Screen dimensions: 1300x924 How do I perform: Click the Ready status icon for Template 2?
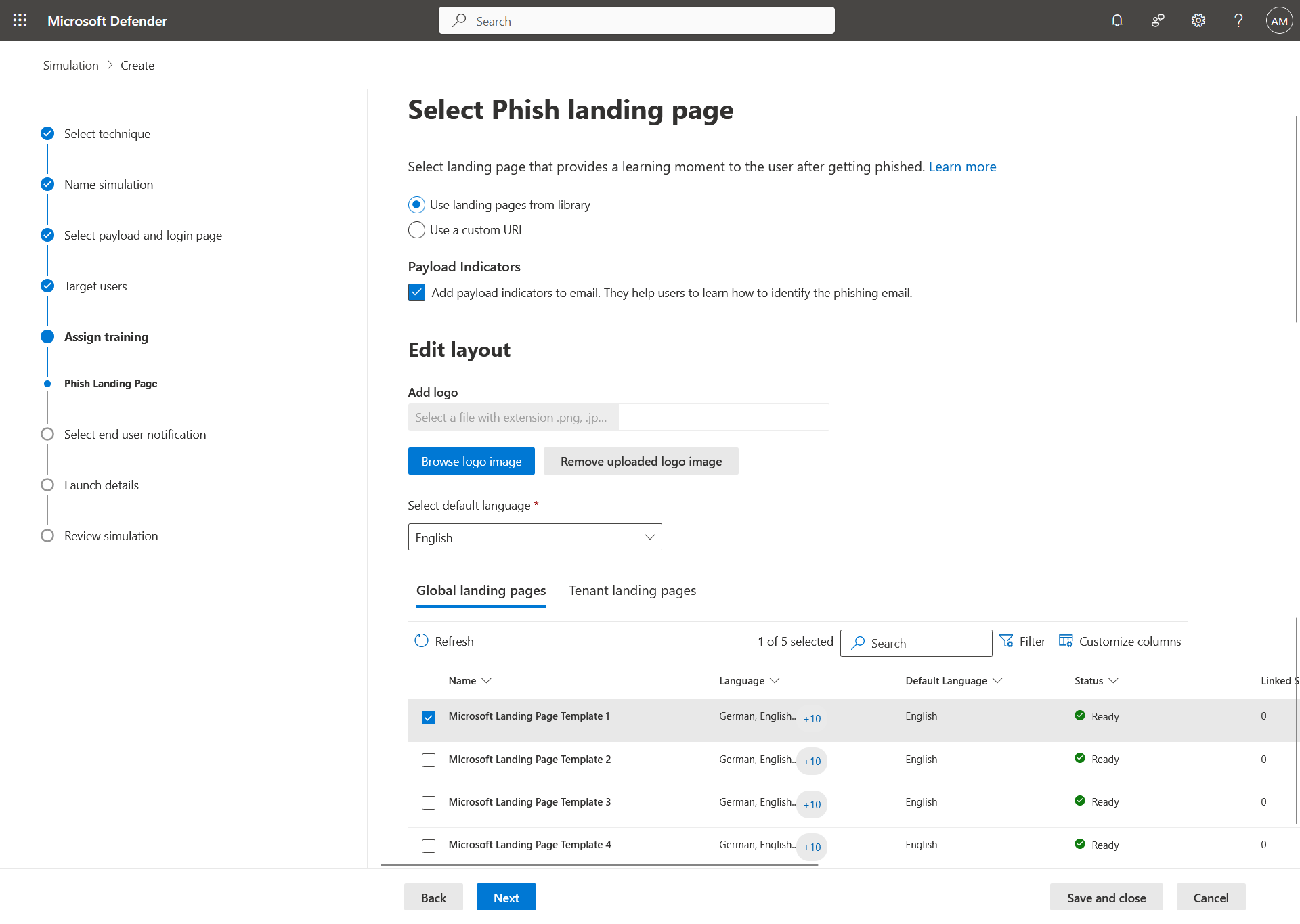tap(1080, 758)
